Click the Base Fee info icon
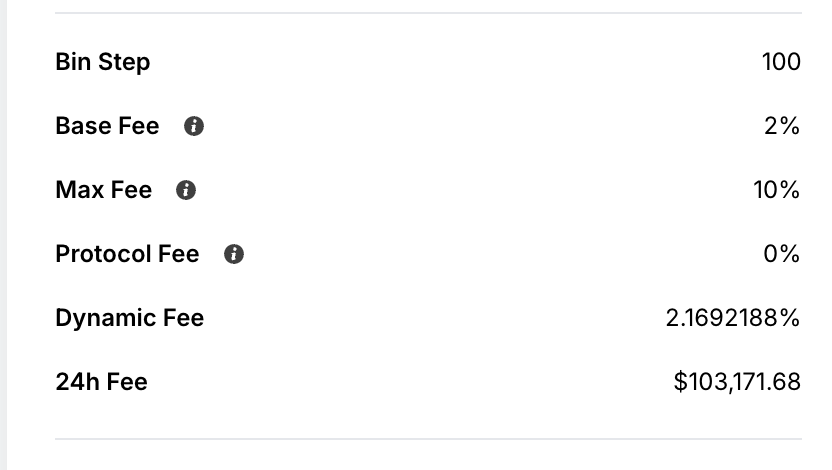This screenshot has width=832, height=470. pyautogui.click(x=194, y=127)
